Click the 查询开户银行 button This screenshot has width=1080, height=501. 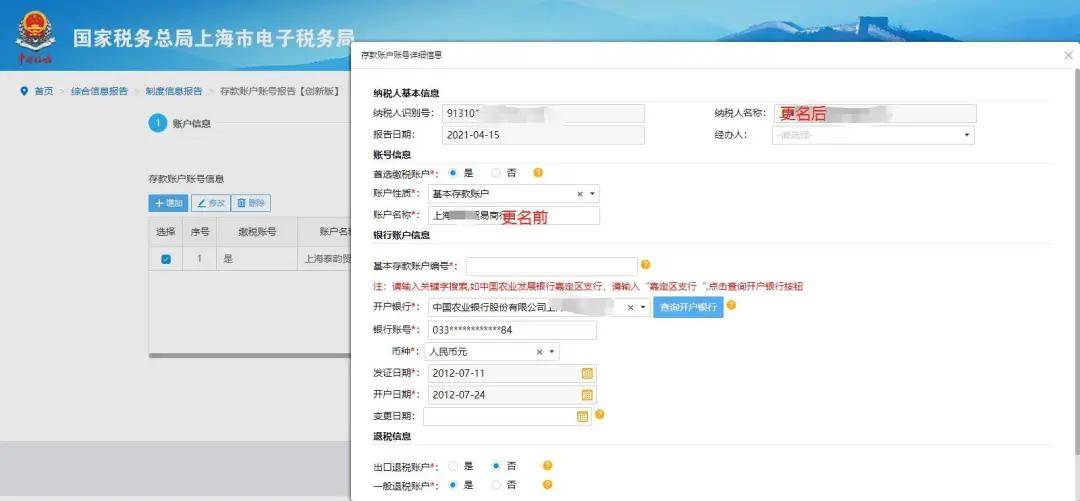[688, 308]
